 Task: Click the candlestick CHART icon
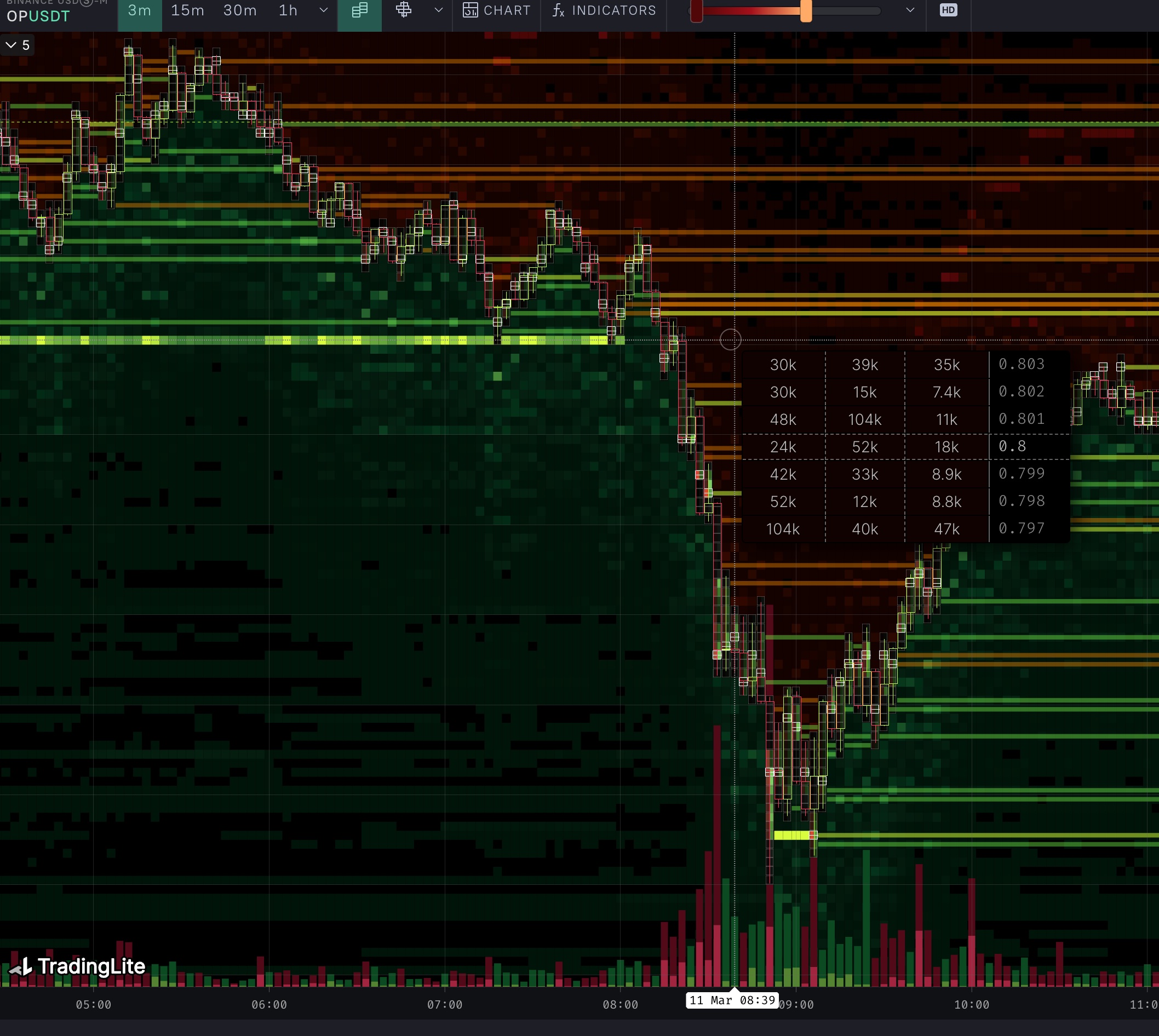[470, 10]
